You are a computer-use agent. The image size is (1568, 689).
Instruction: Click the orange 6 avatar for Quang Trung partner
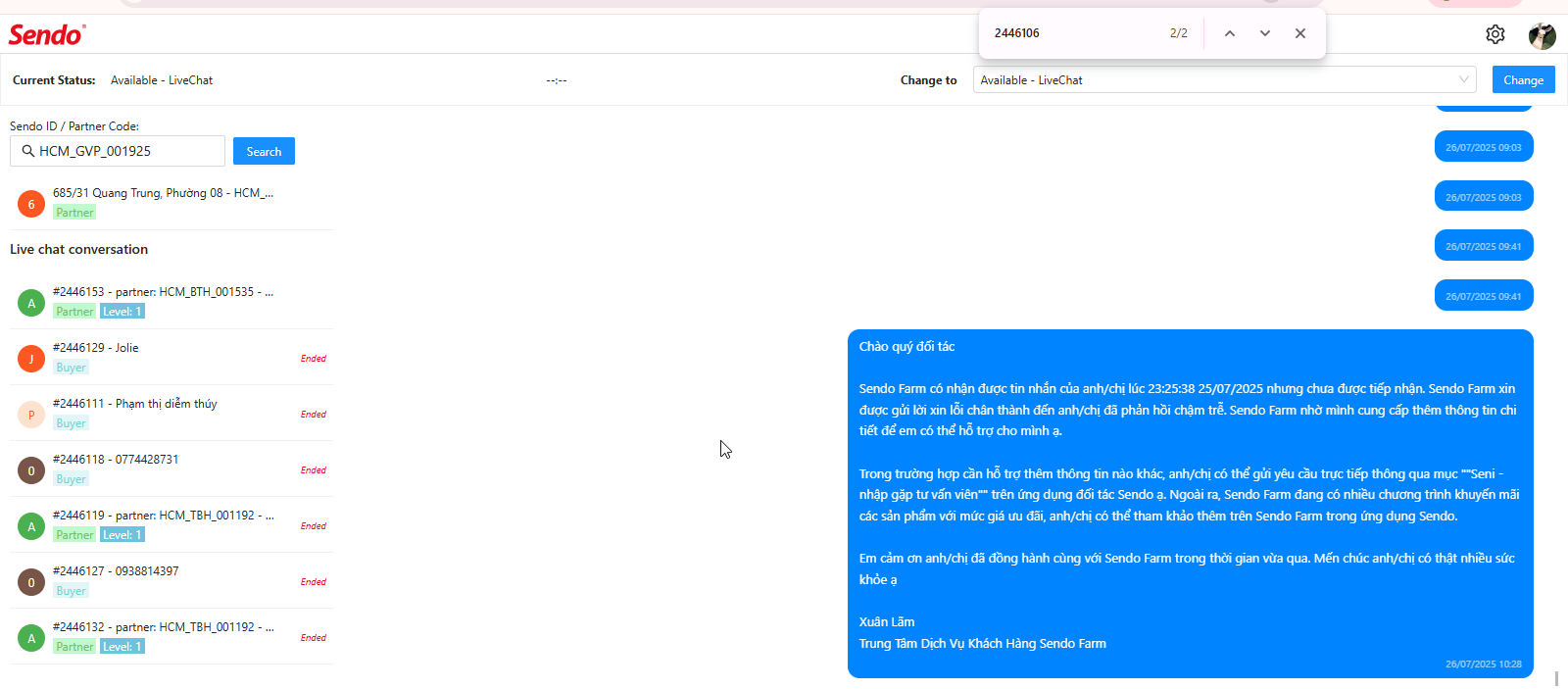point(31,204)
